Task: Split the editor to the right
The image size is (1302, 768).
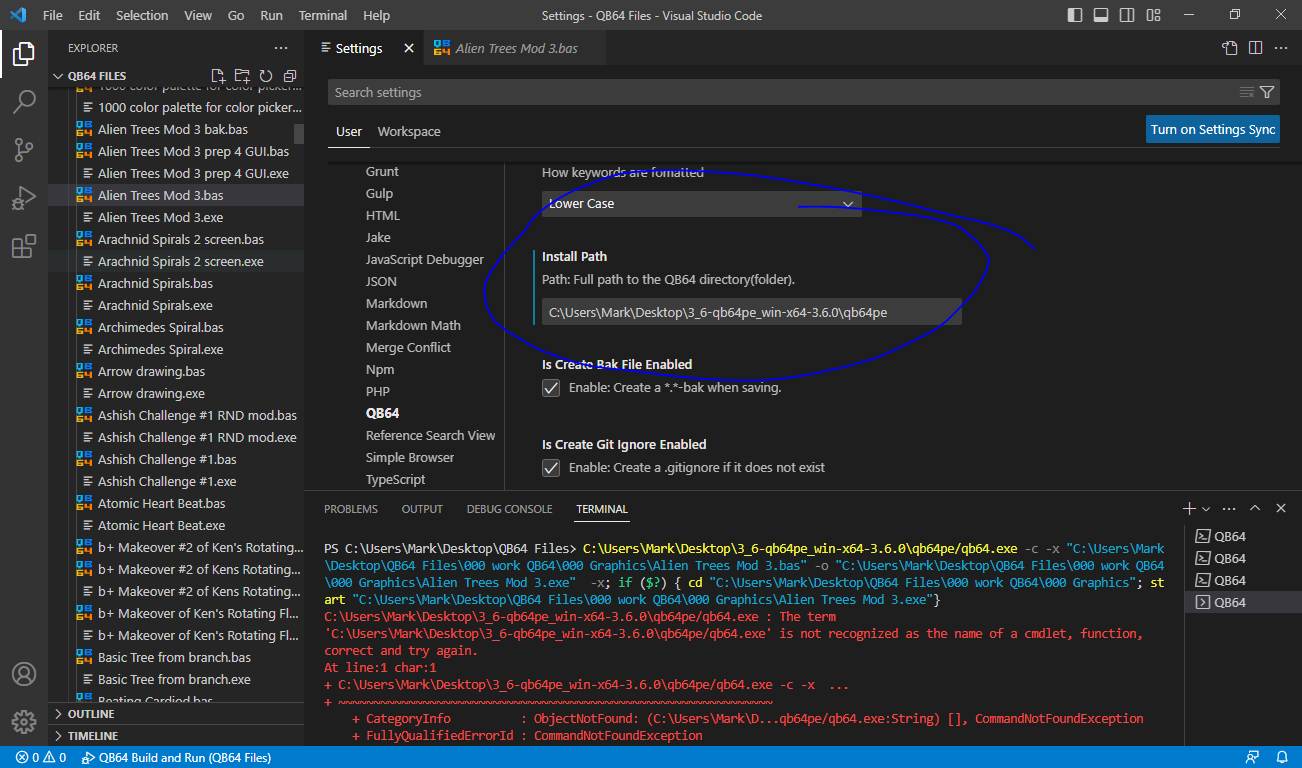Action: pyautogui.click(x=1255, y=48)
